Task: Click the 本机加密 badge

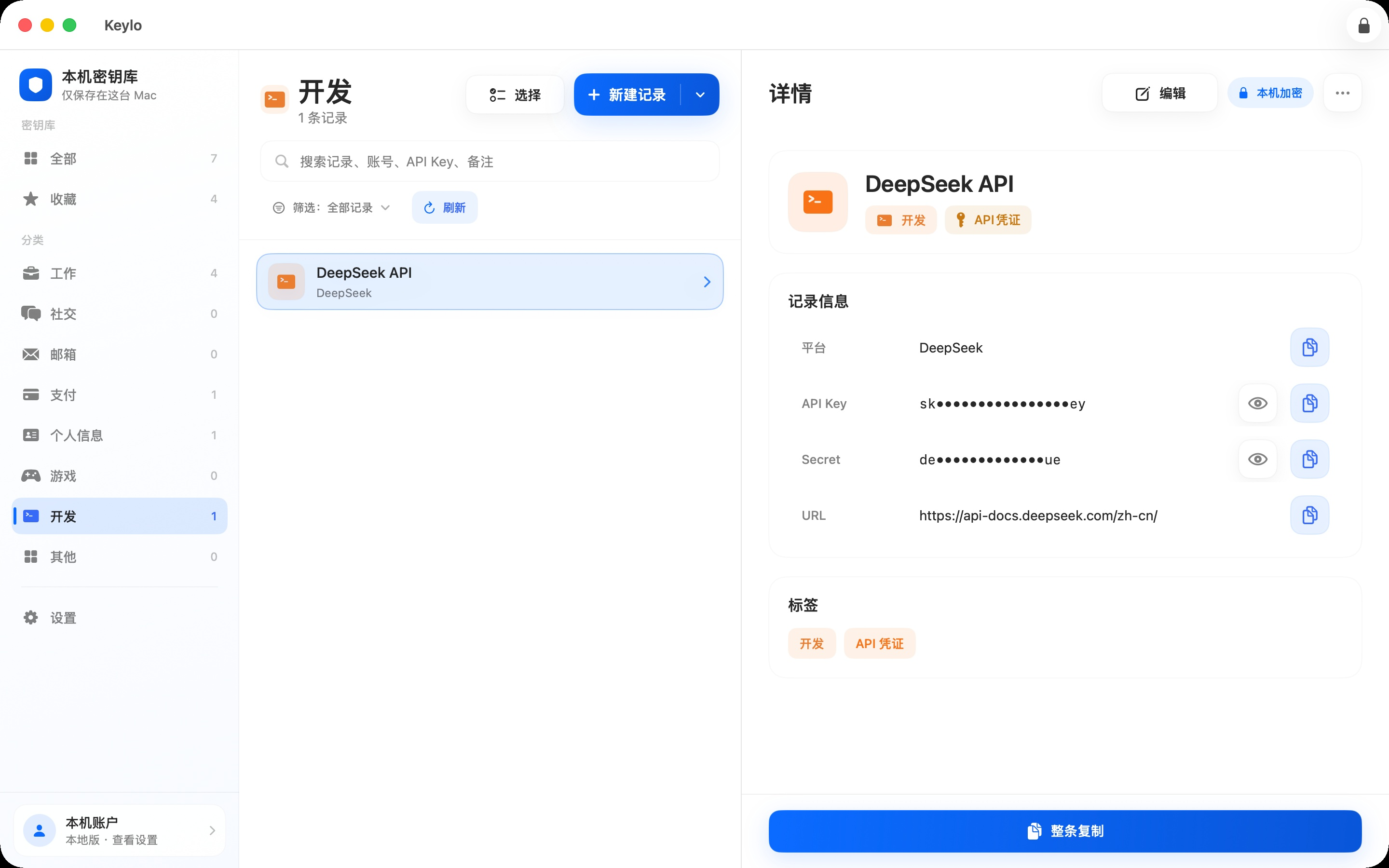Action: click(1270, 93)
